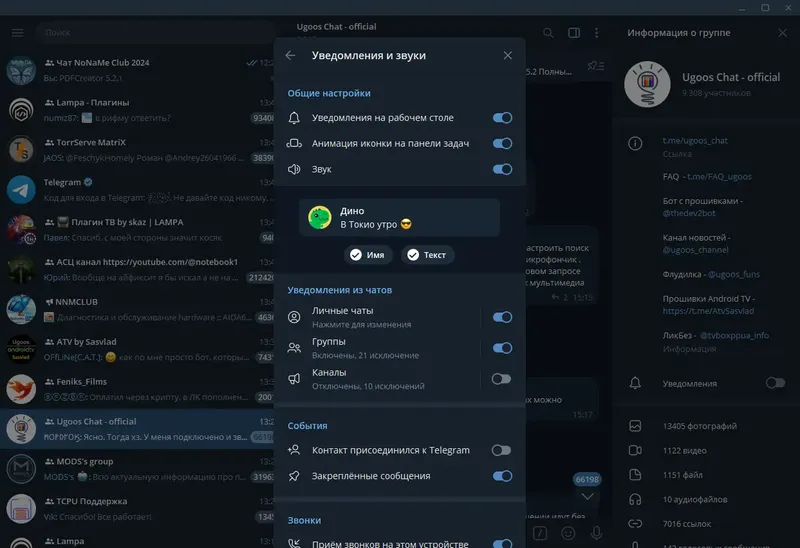Click the group icon beside Группы

tap(294, 348)
